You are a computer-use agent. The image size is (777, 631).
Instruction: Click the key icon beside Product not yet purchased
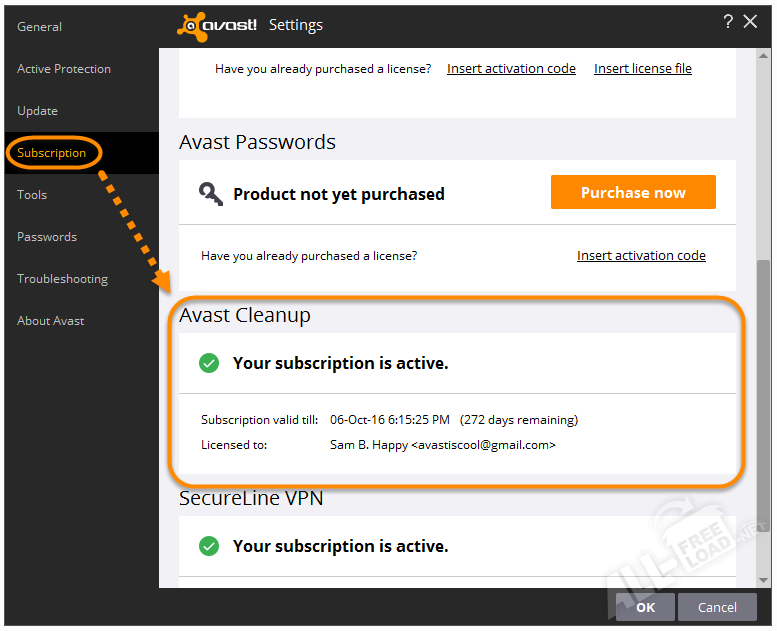tap(210, 193)
